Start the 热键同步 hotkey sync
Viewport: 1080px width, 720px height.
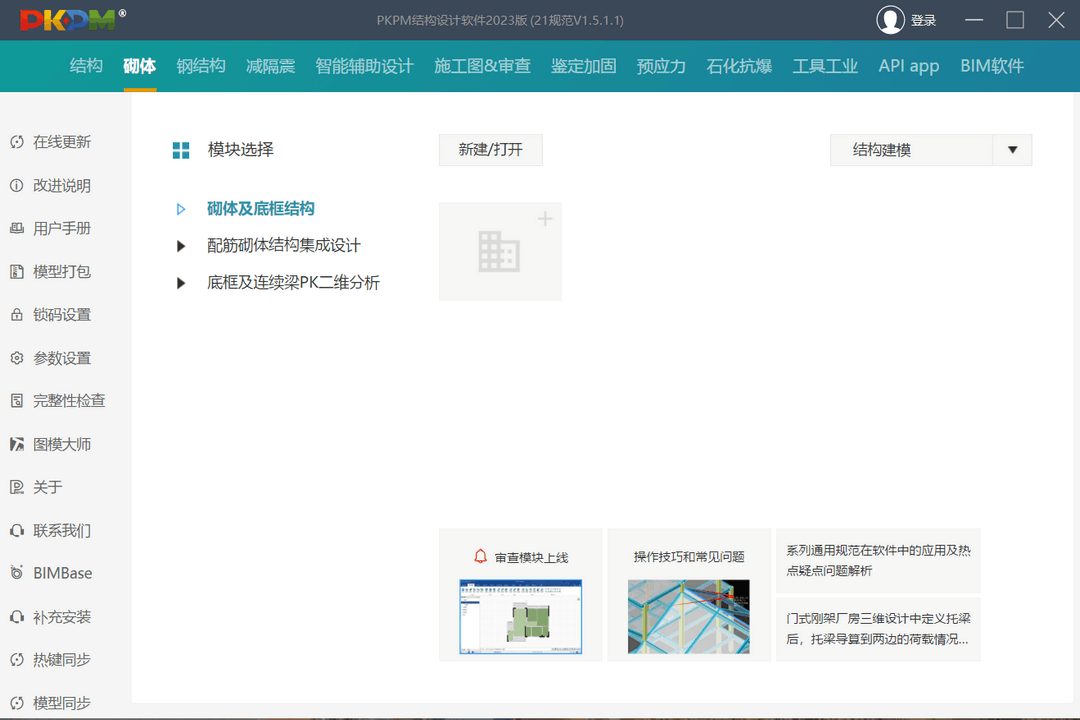click(x=62, y=659)
